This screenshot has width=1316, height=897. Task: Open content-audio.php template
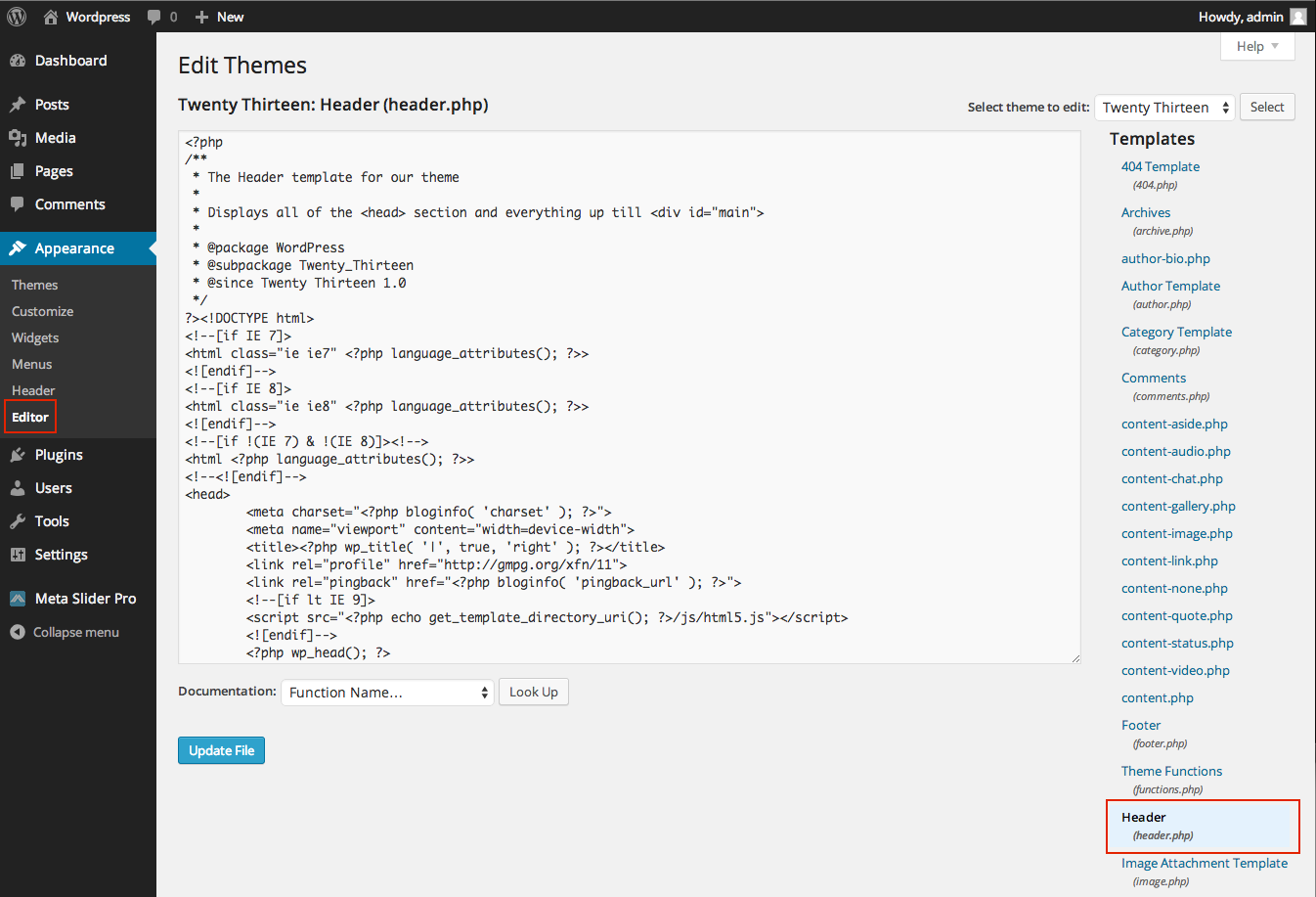(x=1176, y=451)
